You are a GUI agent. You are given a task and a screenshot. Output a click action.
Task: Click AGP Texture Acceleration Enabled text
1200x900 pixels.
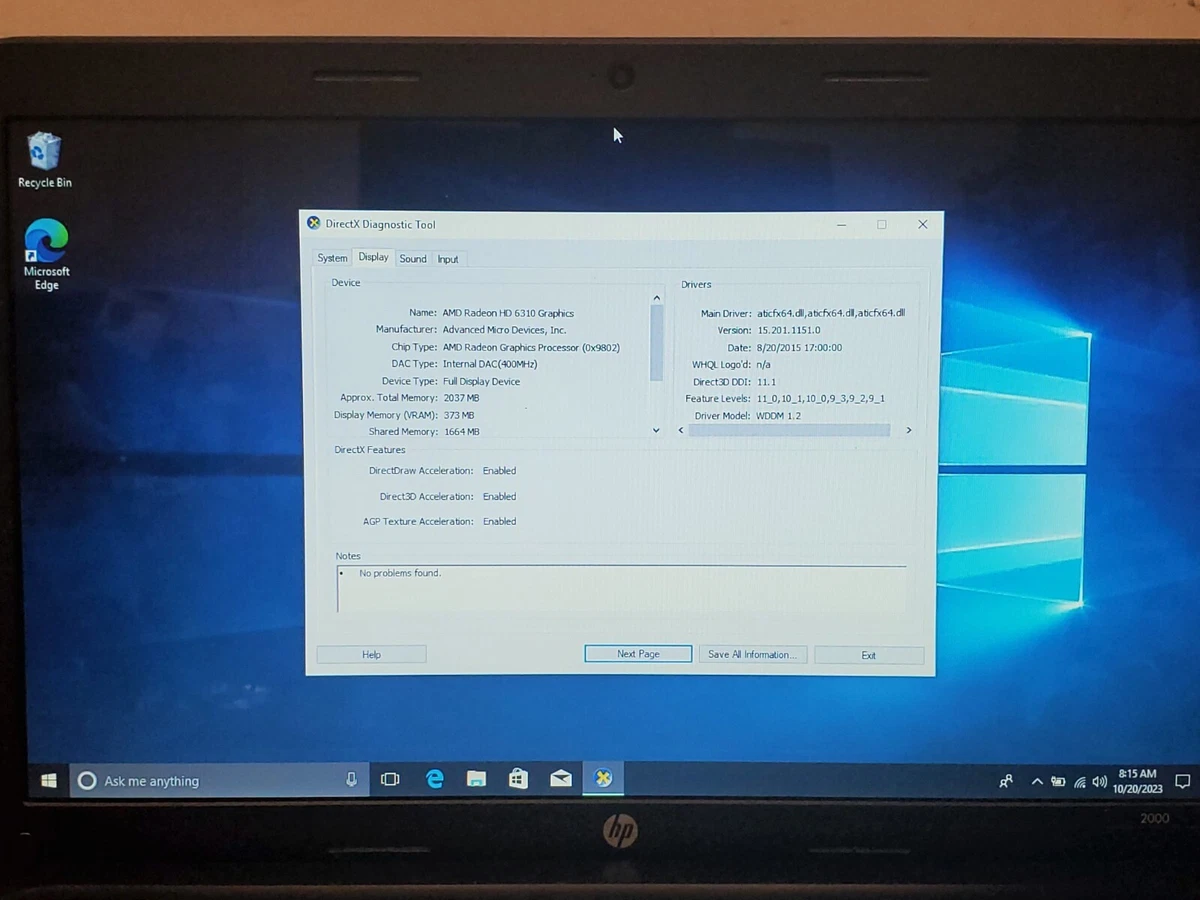(x=499, y=521)
